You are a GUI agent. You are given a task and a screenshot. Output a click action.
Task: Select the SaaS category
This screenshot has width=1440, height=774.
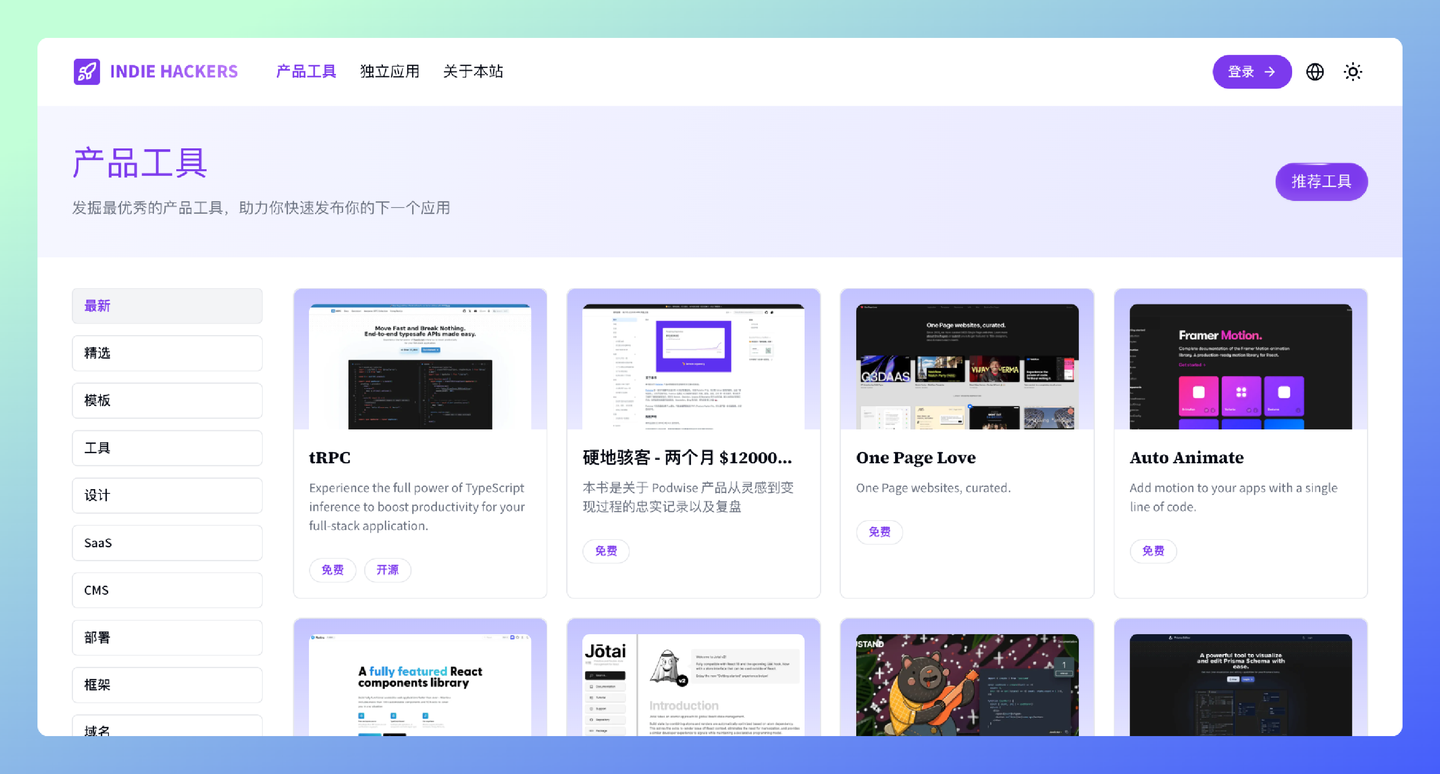click(x=167, y=543)
